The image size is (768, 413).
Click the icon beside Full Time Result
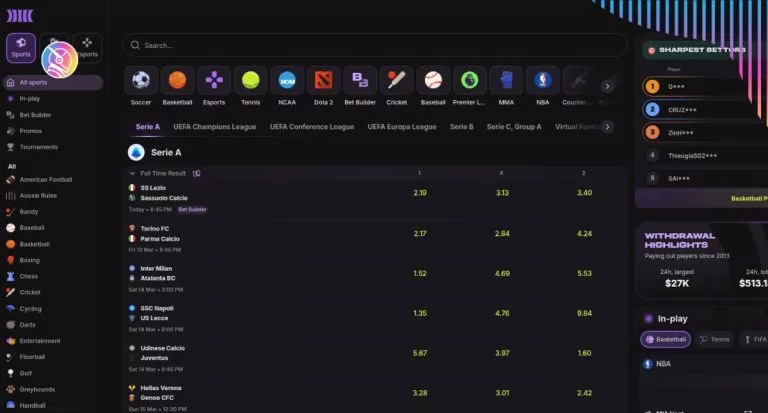pos(196,173)
